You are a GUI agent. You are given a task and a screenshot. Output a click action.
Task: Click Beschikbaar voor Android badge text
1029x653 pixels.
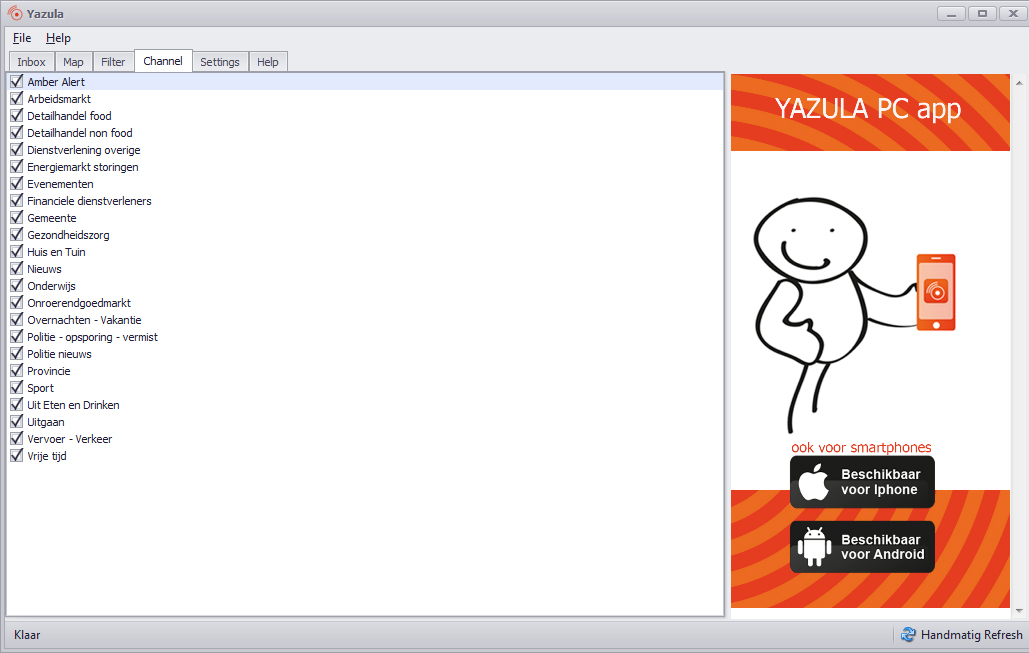point(883,547)
